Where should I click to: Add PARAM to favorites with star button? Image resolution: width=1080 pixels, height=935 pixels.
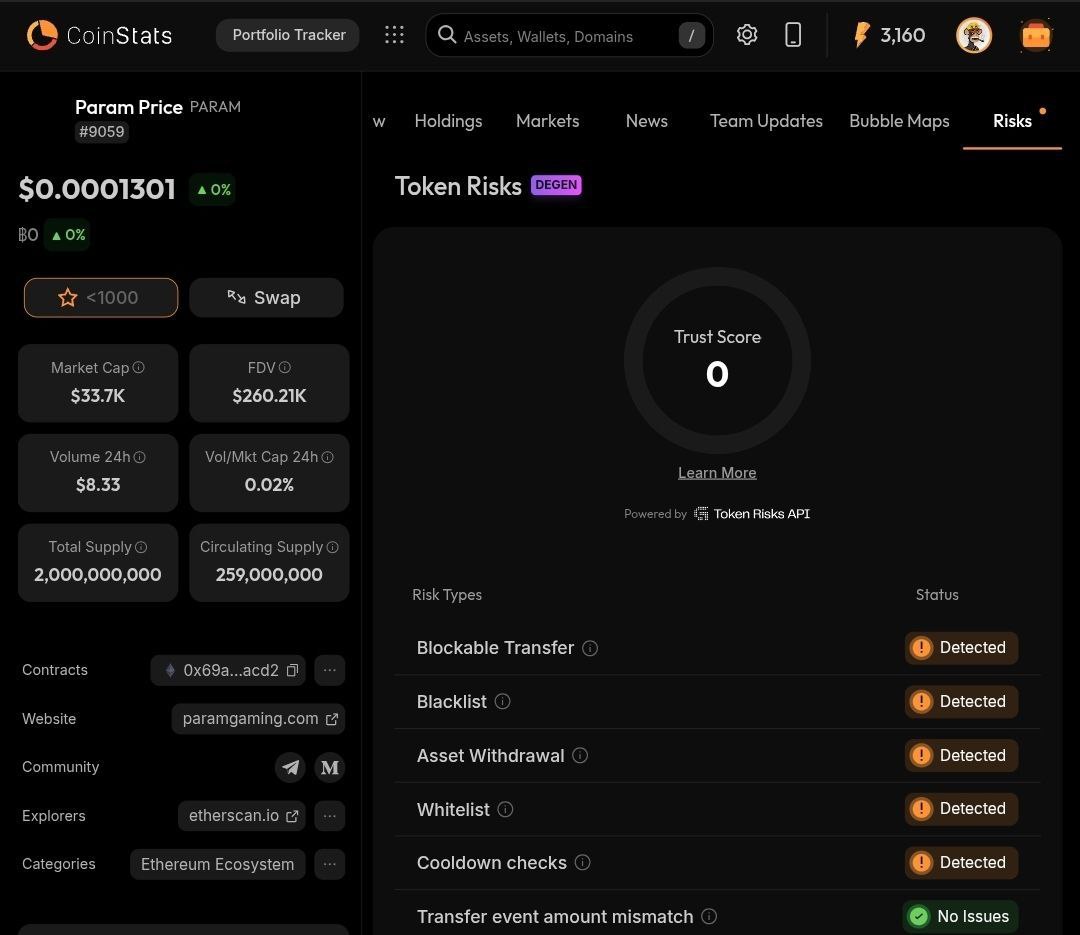pos(101,298)
